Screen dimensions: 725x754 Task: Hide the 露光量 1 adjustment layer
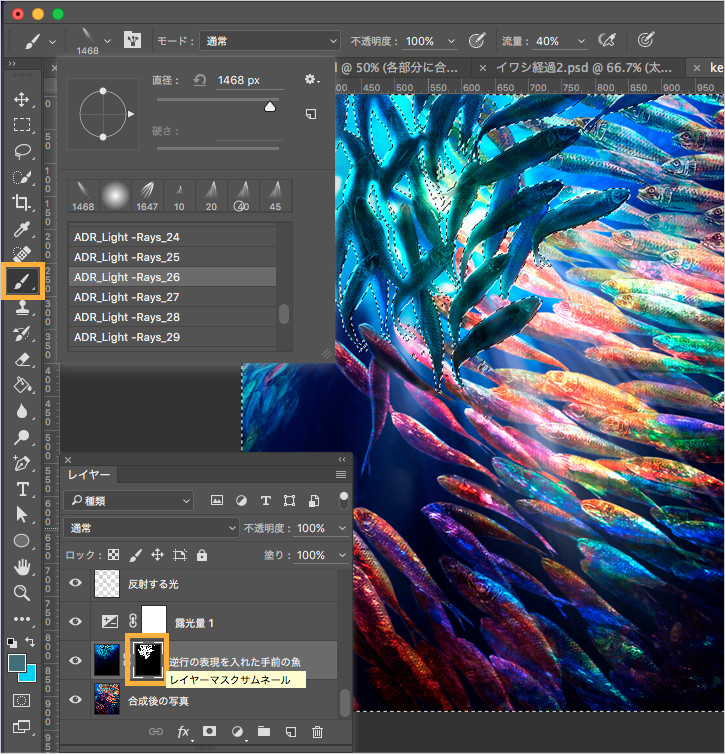[x=75, y=621]
